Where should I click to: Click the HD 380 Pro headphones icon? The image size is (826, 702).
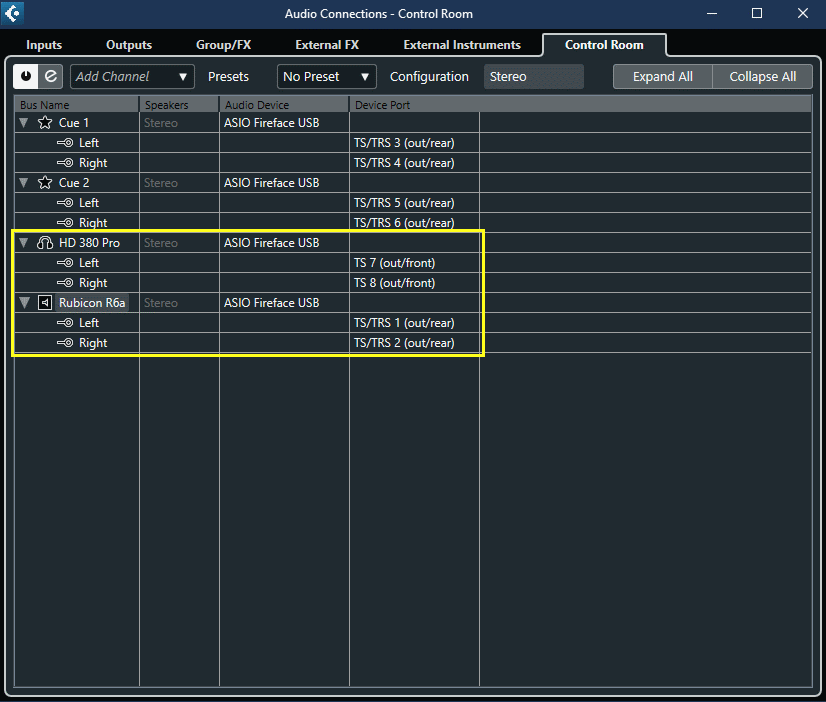point(45,243)
